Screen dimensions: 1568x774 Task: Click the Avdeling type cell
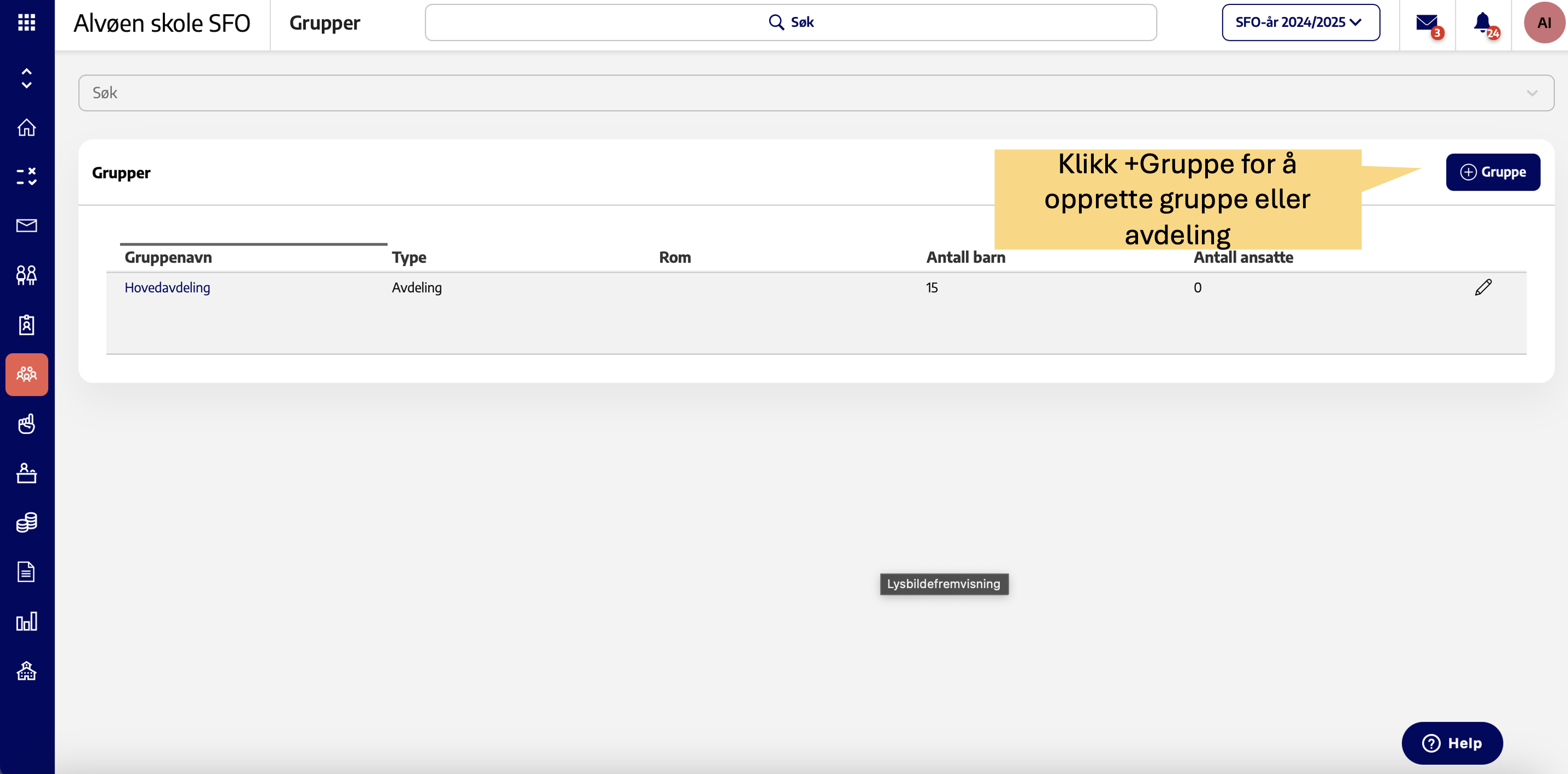coord(416,288)
